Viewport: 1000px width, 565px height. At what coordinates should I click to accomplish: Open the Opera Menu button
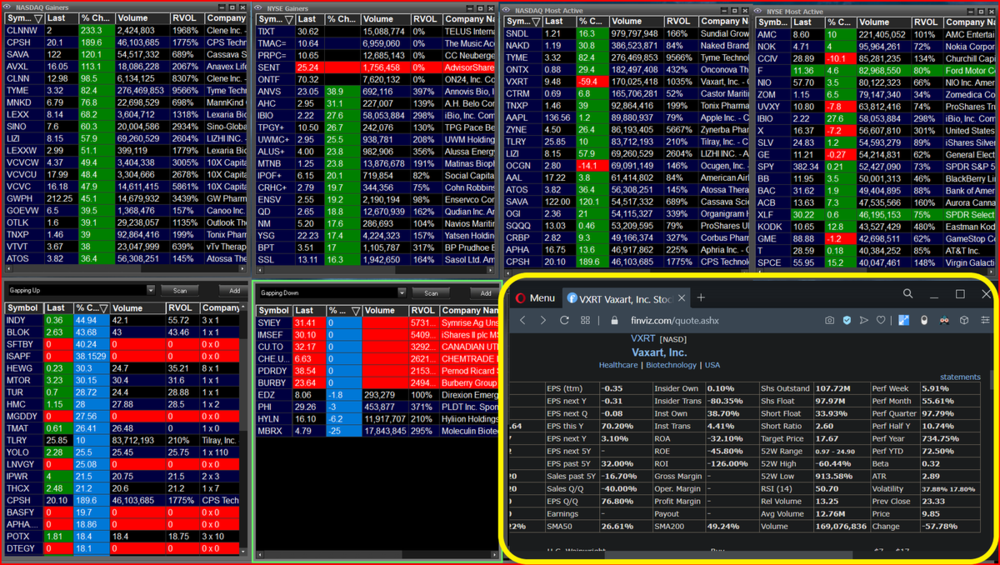click(x=534, y=298)
